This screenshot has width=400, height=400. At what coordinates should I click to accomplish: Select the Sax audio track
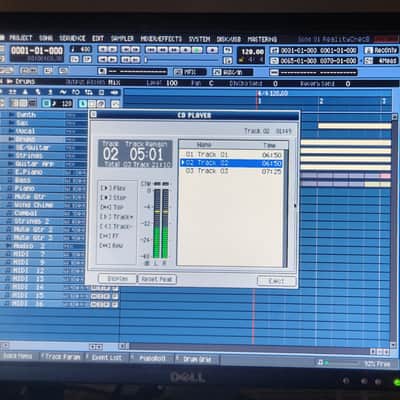pos(22,123)
